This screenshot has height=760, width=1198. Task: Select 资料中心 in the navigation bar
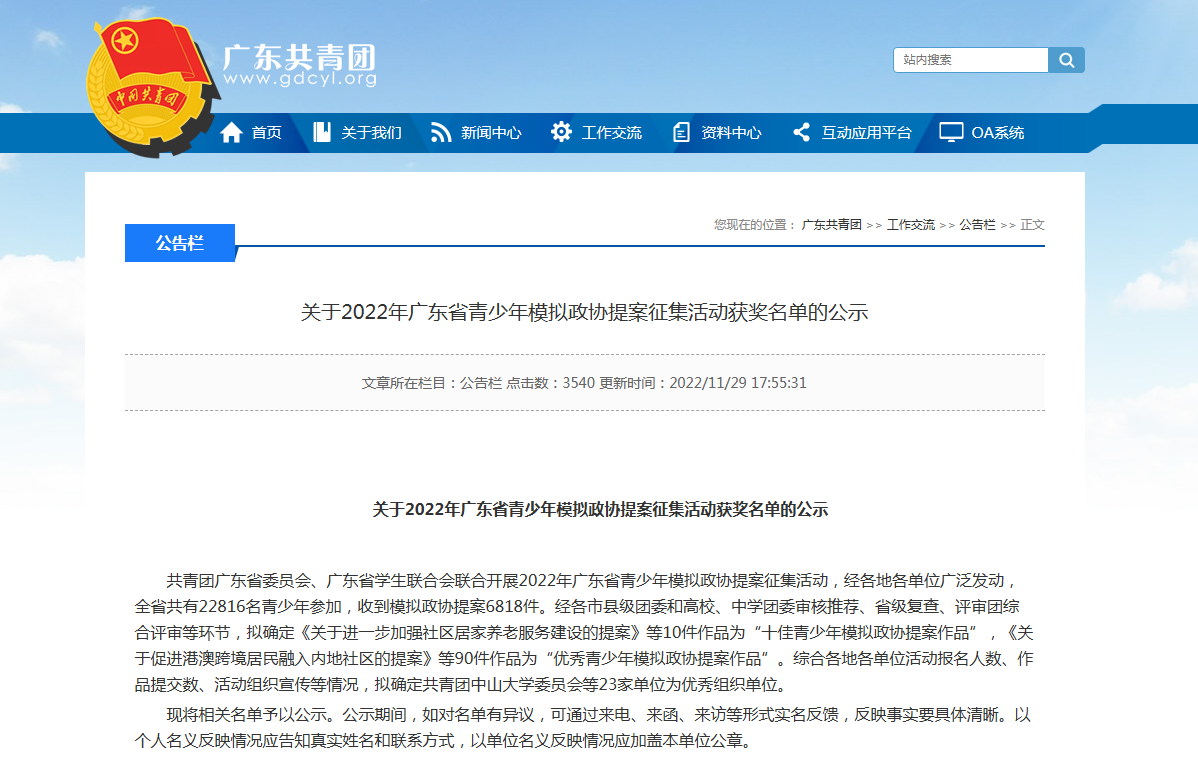(x=731, y=132)
